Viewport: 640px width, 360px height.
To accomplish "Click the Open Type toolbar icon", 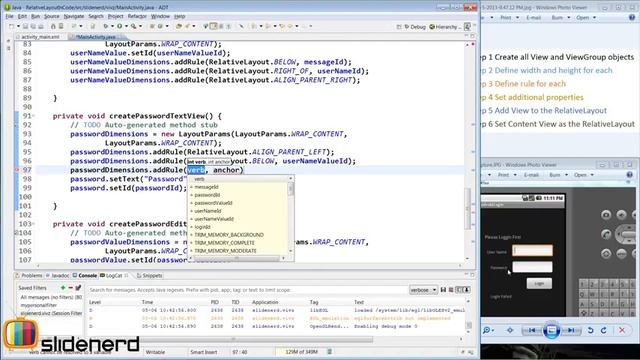I will (178, 26).
